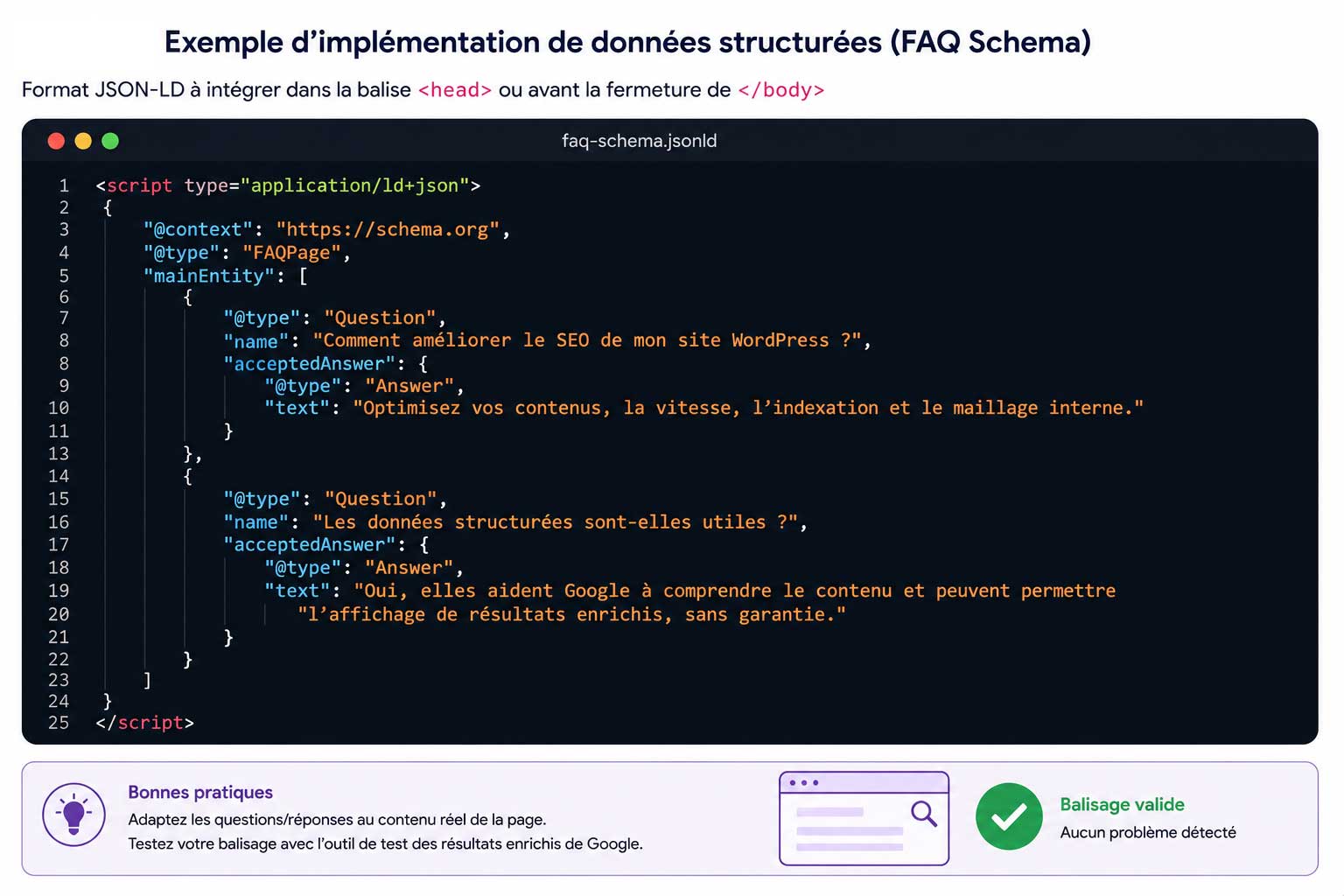Click the pink </body> tag in the subtitle
Viewport: 1344px width, 896px height.
(781, 90)
